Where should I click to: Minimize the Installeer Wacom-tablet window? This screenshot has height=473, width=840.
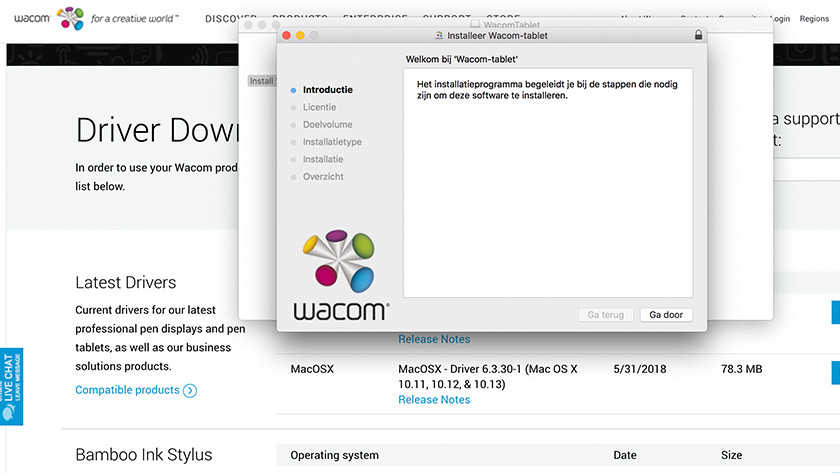click(301, 35)
